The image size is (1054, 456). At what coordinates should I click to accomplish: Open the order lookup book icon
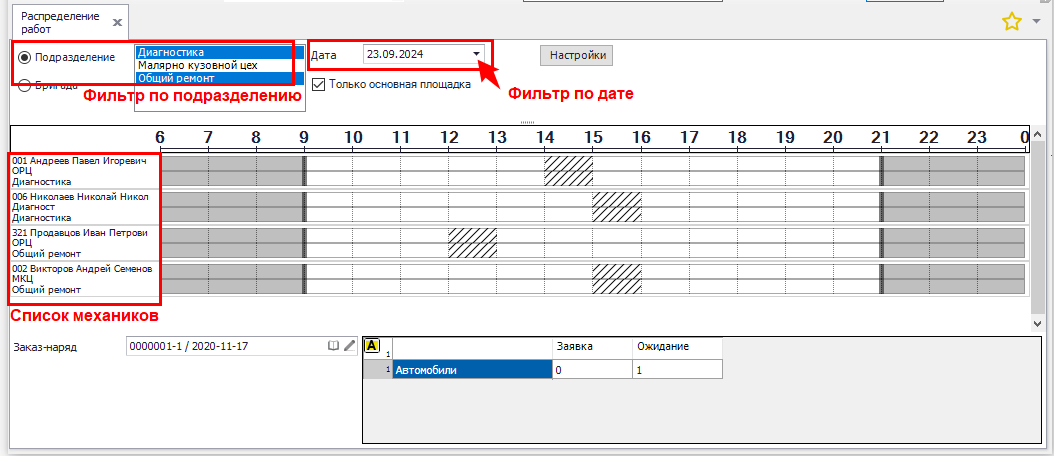pyautogui.click(x=333, y=346)
